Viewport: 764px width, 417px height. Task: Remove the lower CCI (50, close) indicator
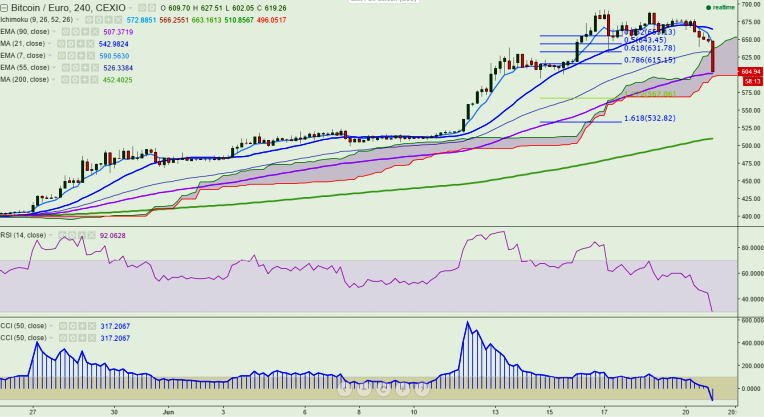tap(92, 338)
